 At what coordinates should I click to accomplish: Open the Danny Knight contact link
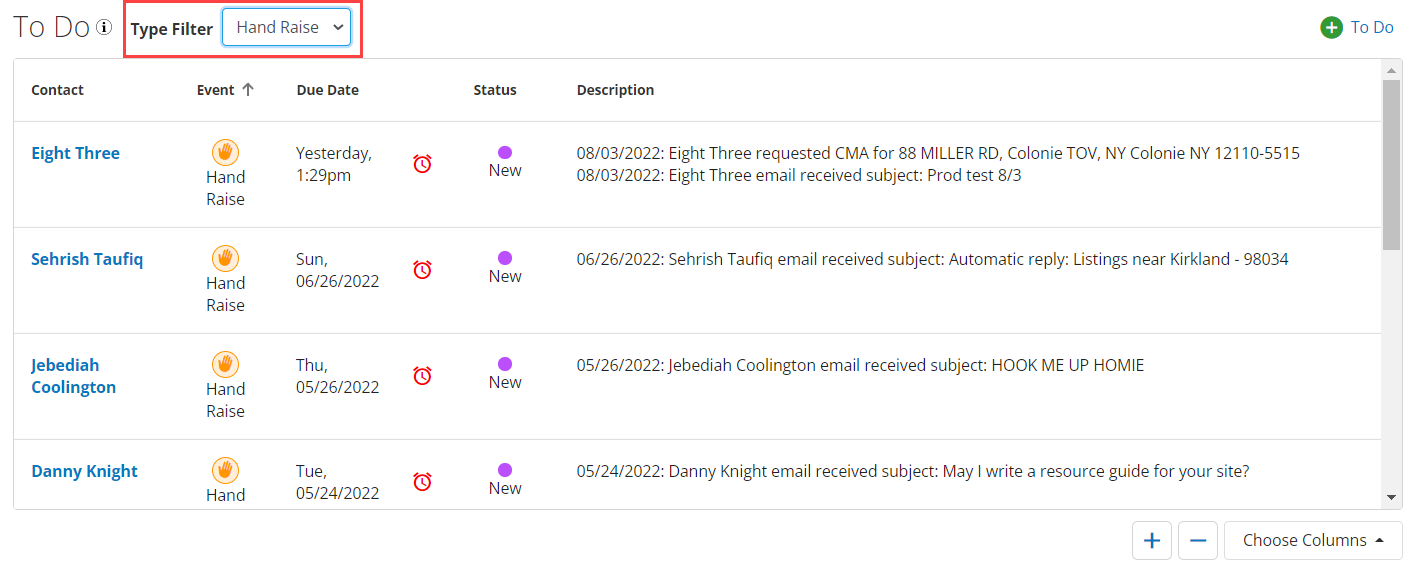pos(84,471)
